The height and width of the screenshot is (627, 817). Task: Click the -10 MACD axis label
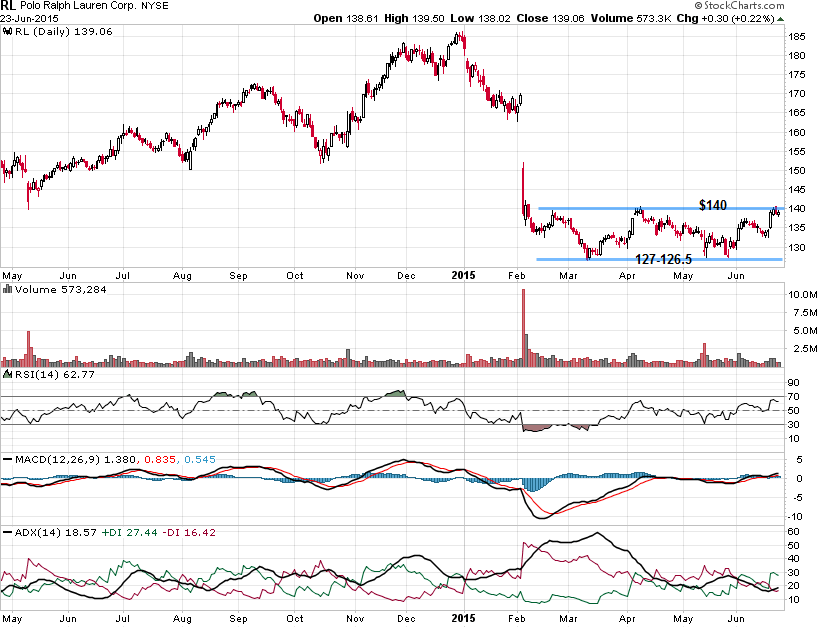[795, 517]
